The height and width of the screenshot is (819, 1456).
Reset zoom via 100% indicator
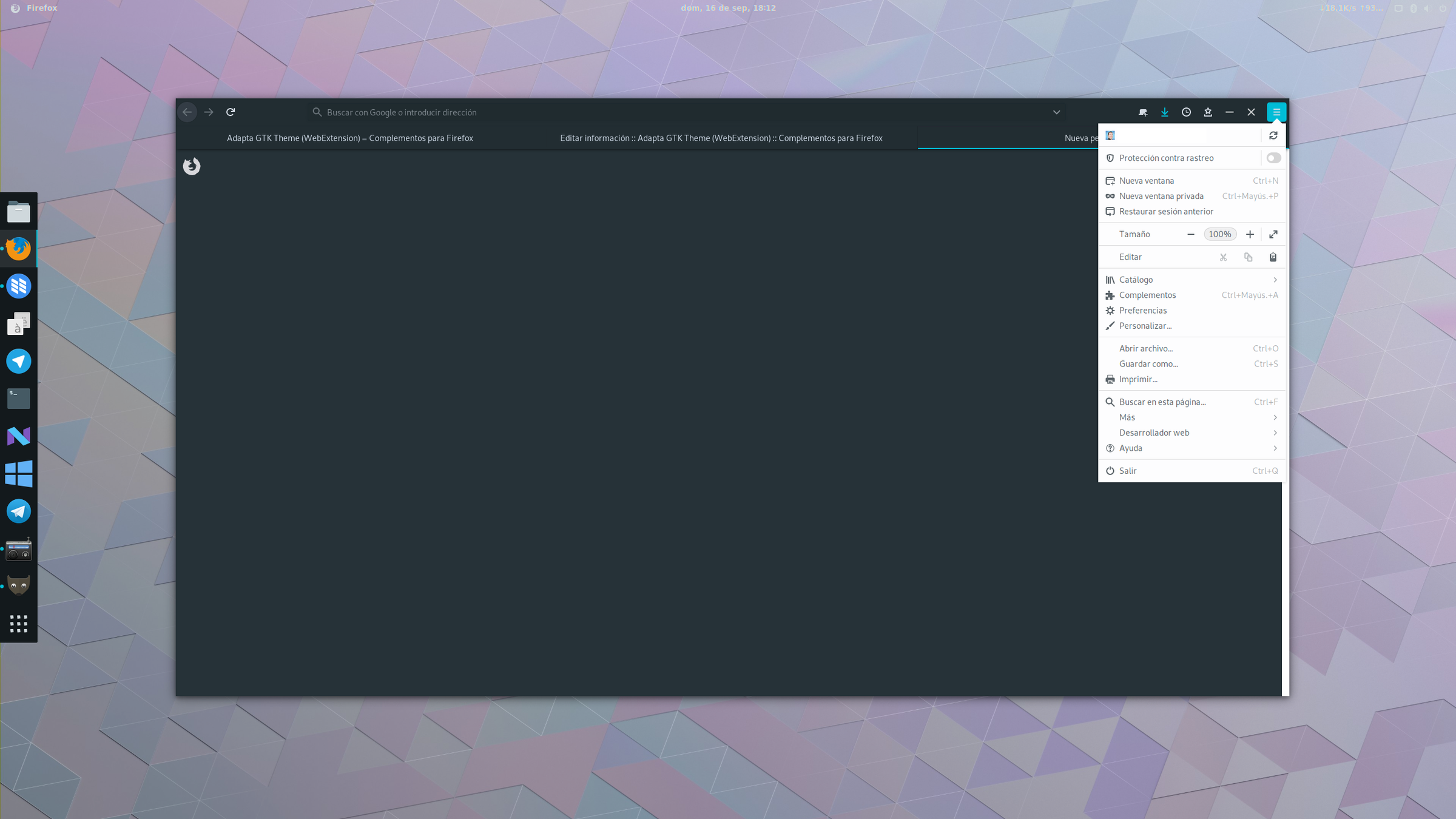1219,234
